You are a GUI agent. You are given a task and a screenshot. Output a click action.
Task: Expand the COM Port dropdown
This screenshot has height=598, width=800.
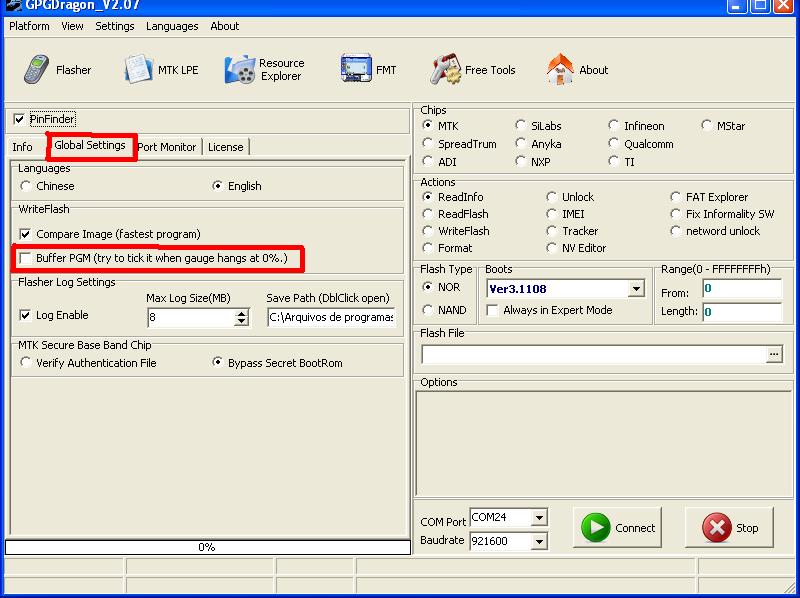539,517
